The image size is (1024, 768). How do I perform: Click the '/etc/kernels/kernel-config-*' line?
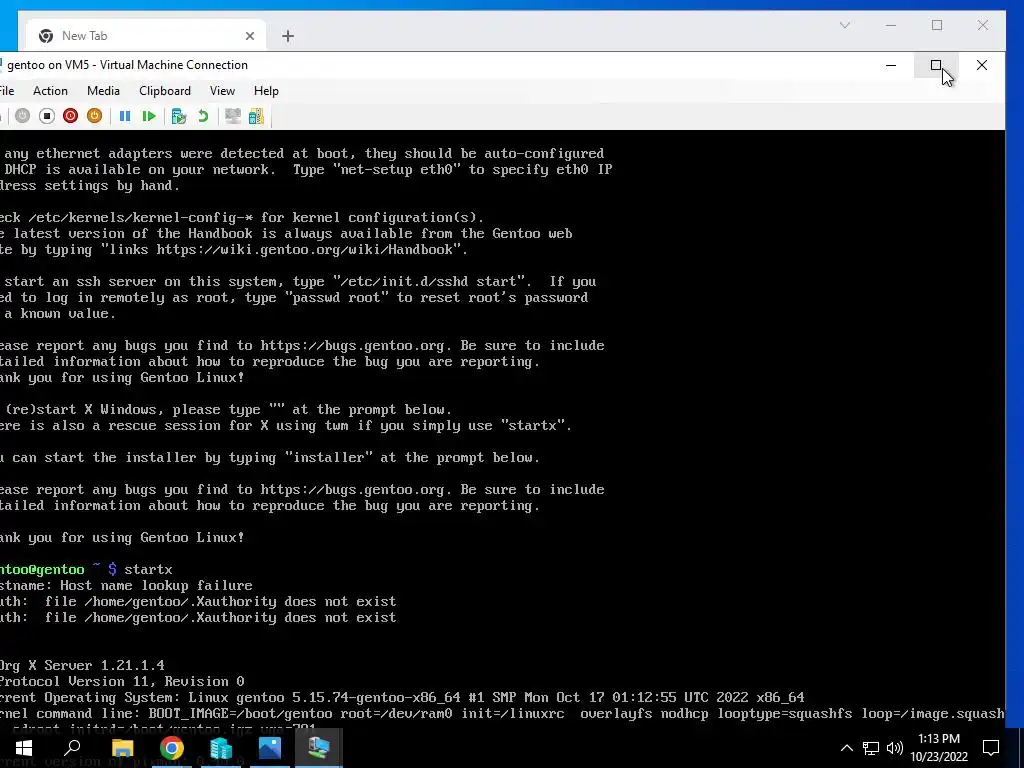pos(242,217)
